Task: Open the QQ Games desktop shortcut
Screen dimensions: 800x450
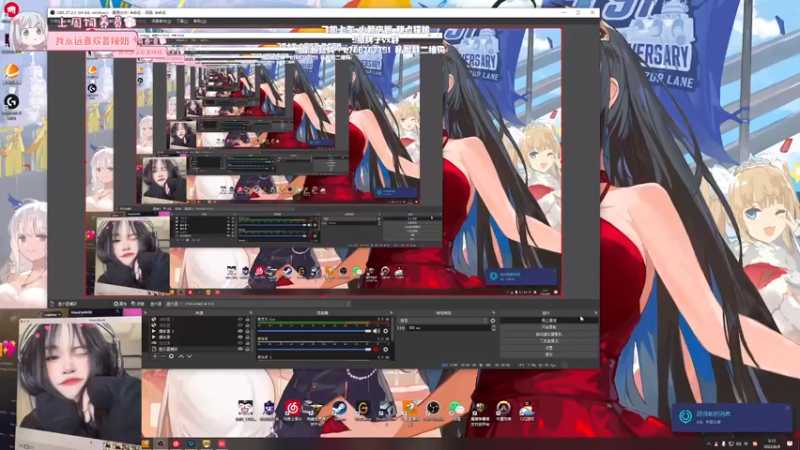Action: tap(527, 409)
